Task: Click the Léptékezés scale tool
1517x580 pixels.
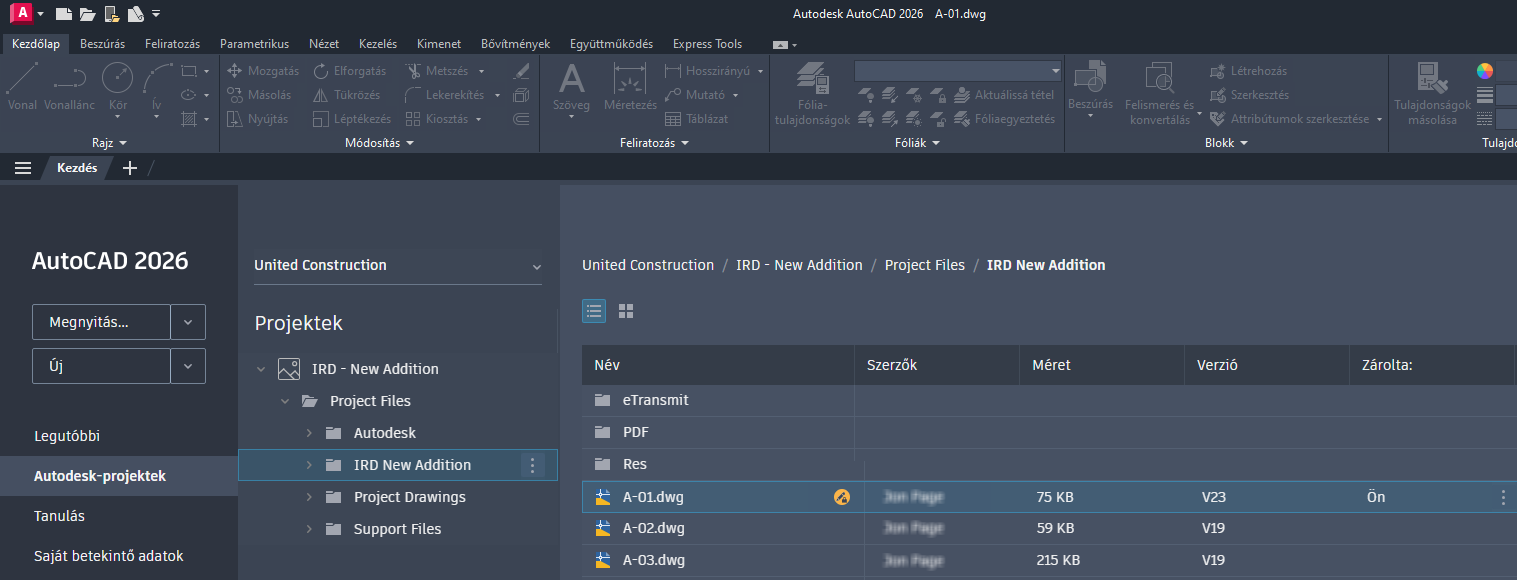Action: coord(351,119)
